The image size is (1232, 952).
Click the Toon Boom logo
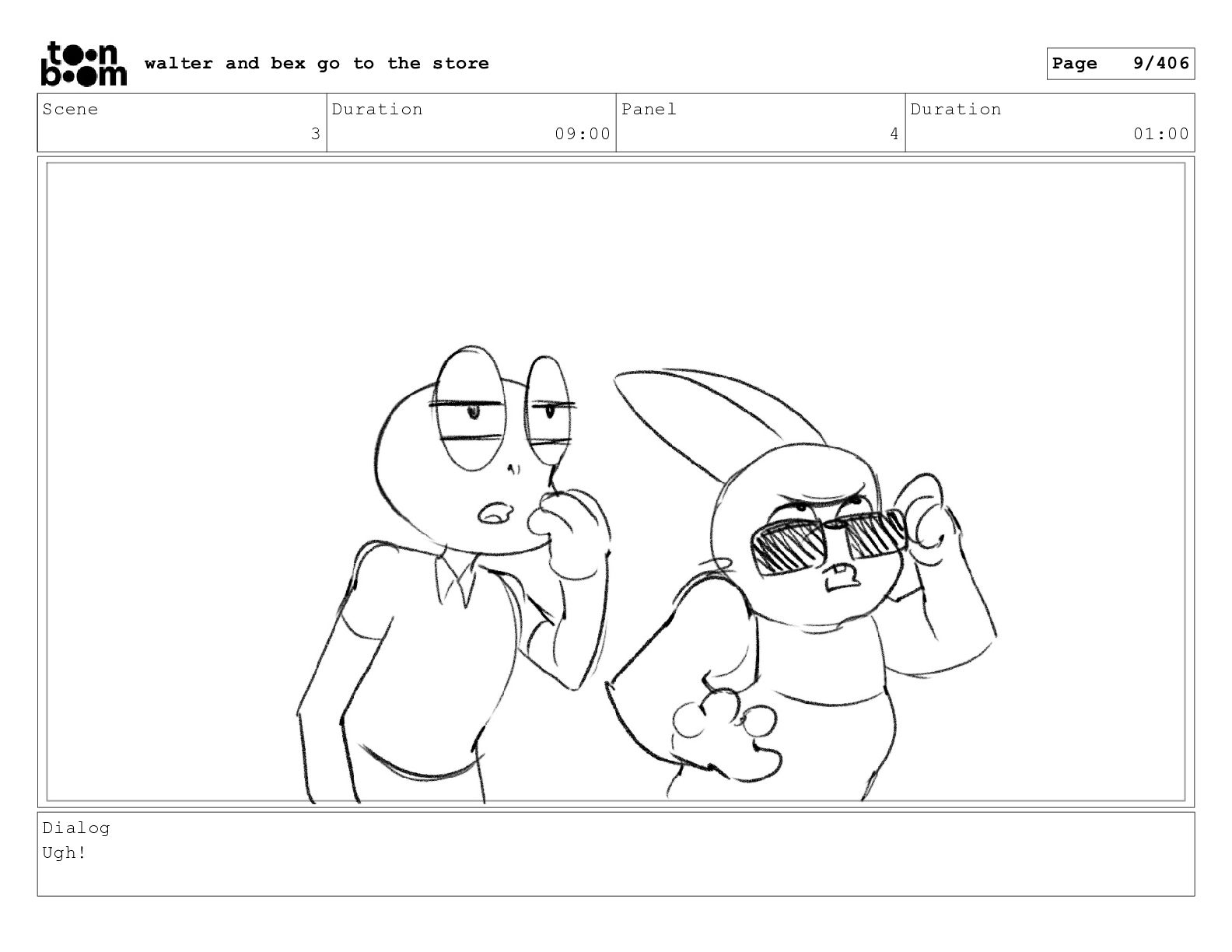[83, 63]
